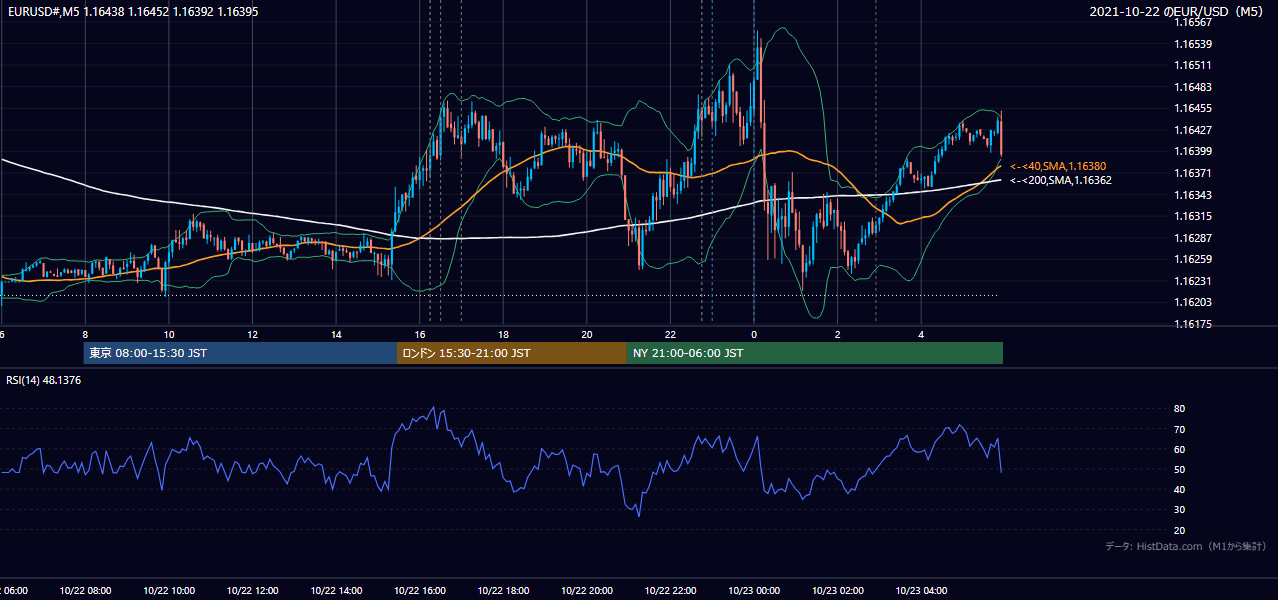Click RSI scale value 80
Image resolution: width=1278 pixels, height=600 pixels.
click(1179, 409)
